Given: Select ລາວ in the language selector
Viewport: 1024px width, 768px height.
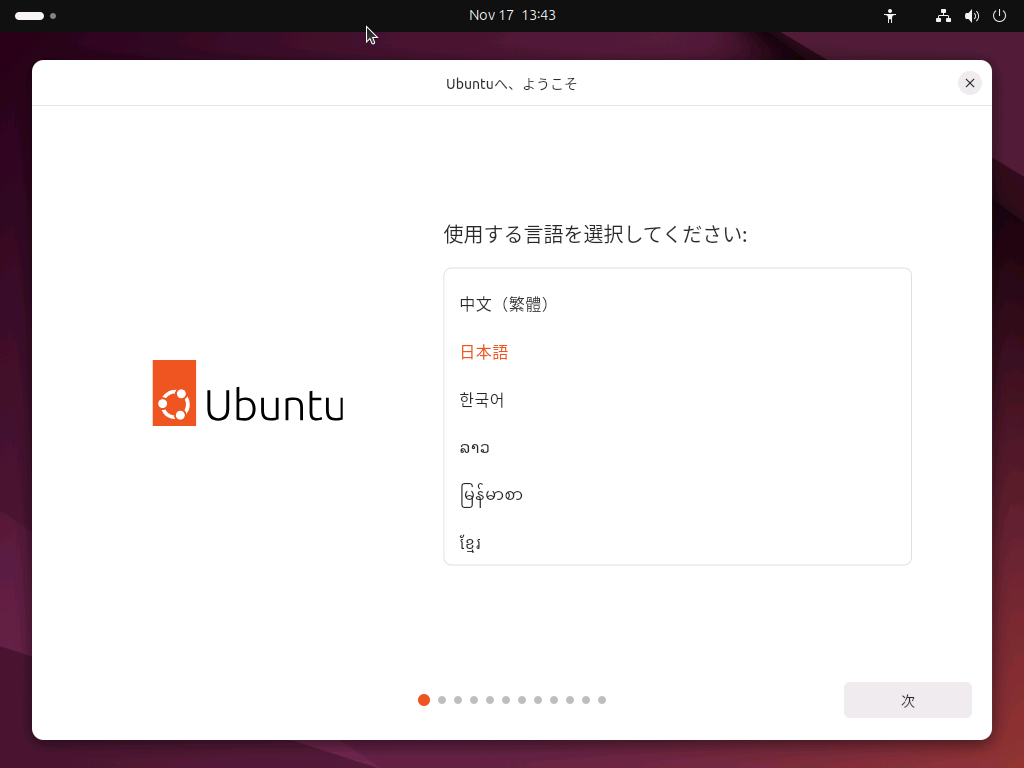Looking at the screenshot, I should point(474,447).
